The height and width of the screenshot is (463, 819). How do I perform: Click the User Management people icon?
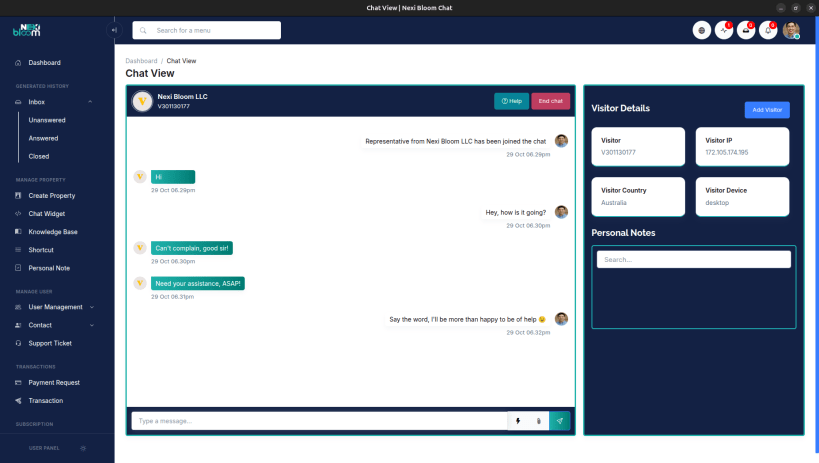pos(18,307)
